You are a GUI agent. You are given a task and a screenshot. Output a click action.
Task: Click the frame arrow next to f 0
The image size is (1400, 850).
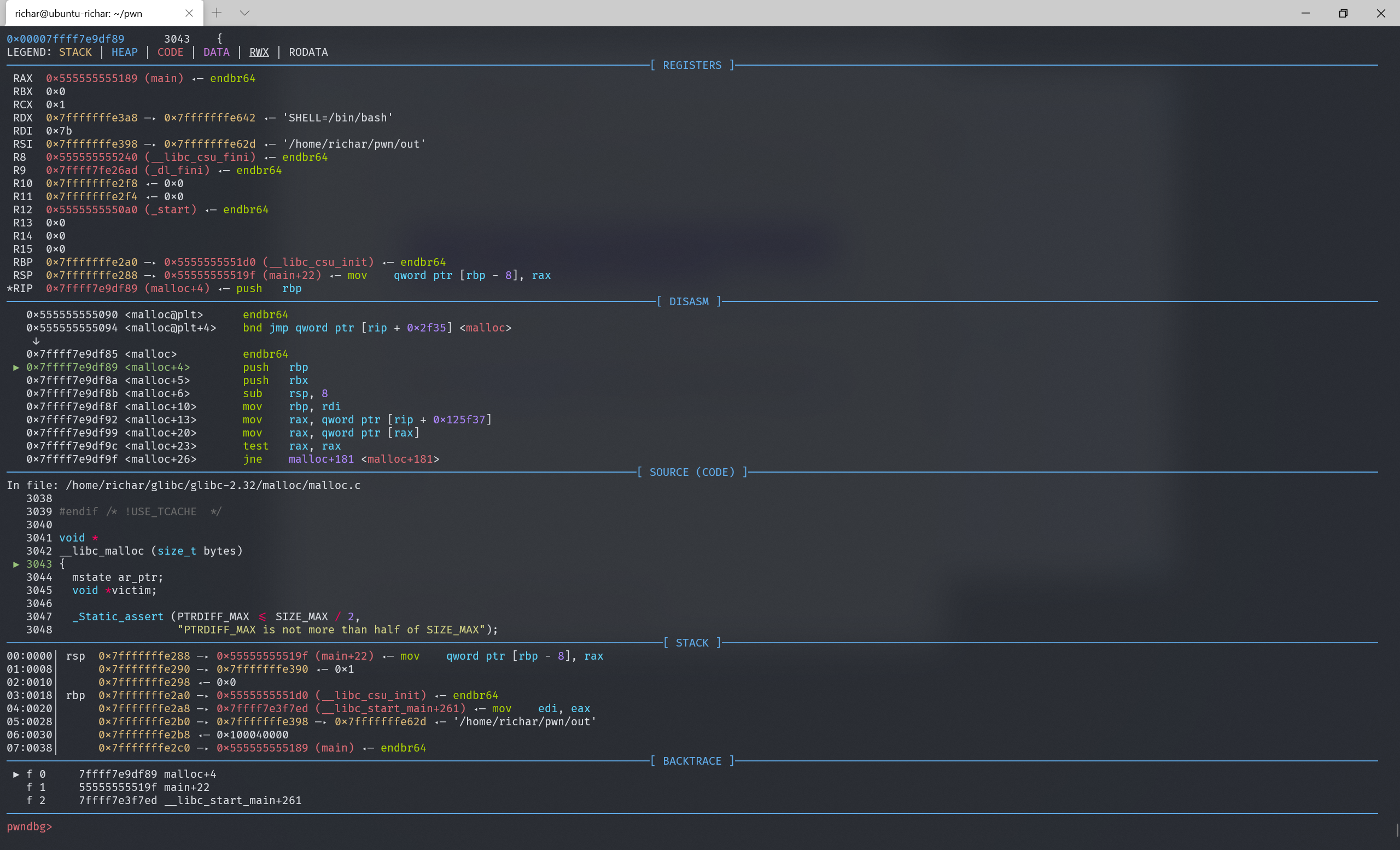coord(16,774)
